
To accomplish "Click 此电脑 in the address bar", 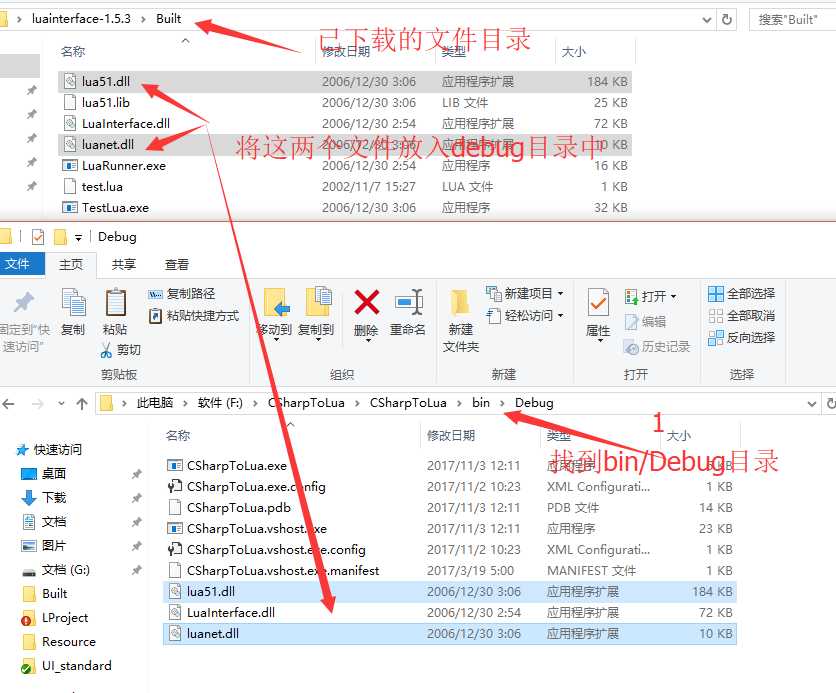I will point(155,402).
